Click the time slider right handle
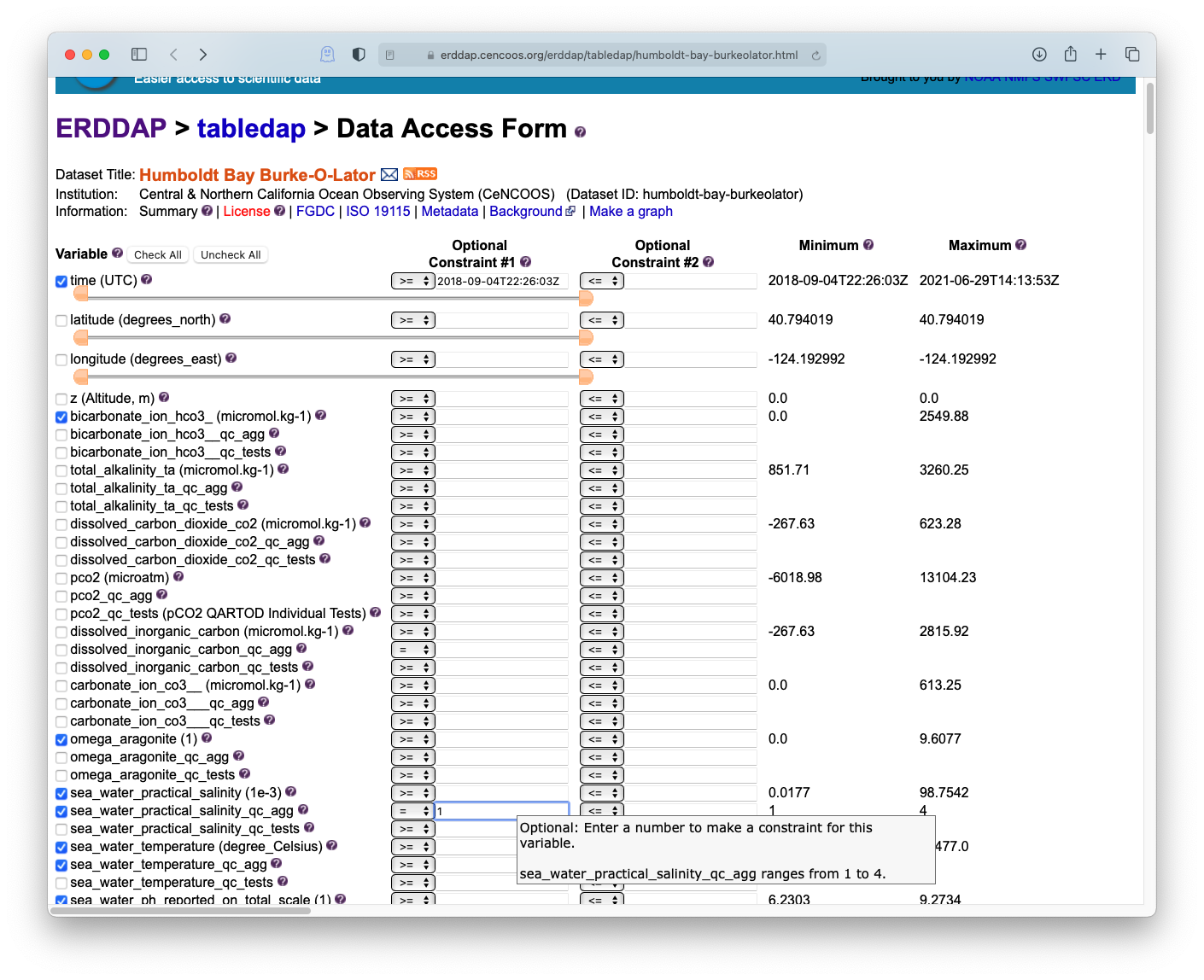1204x980 pixels. (x=586, y=298)
